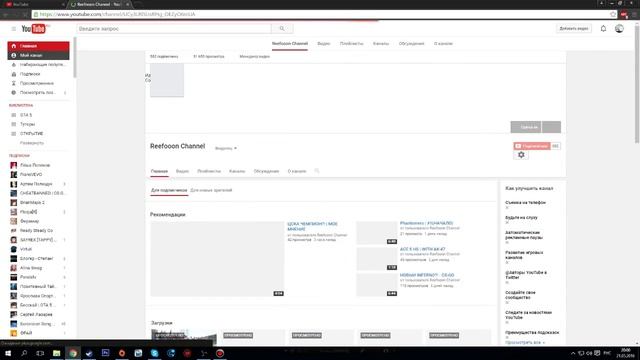Open Skype from the taskbar

[x=155, y=353]
